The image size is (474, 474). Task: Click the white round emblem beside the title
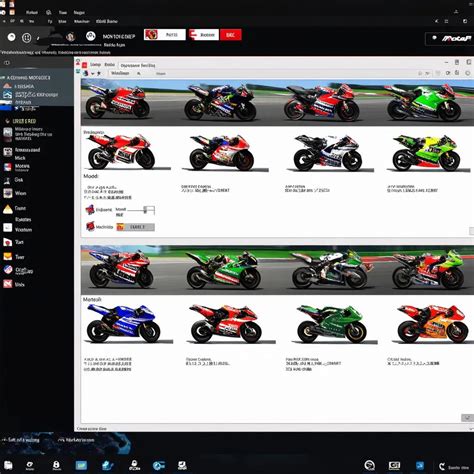(x=90, y=36)
